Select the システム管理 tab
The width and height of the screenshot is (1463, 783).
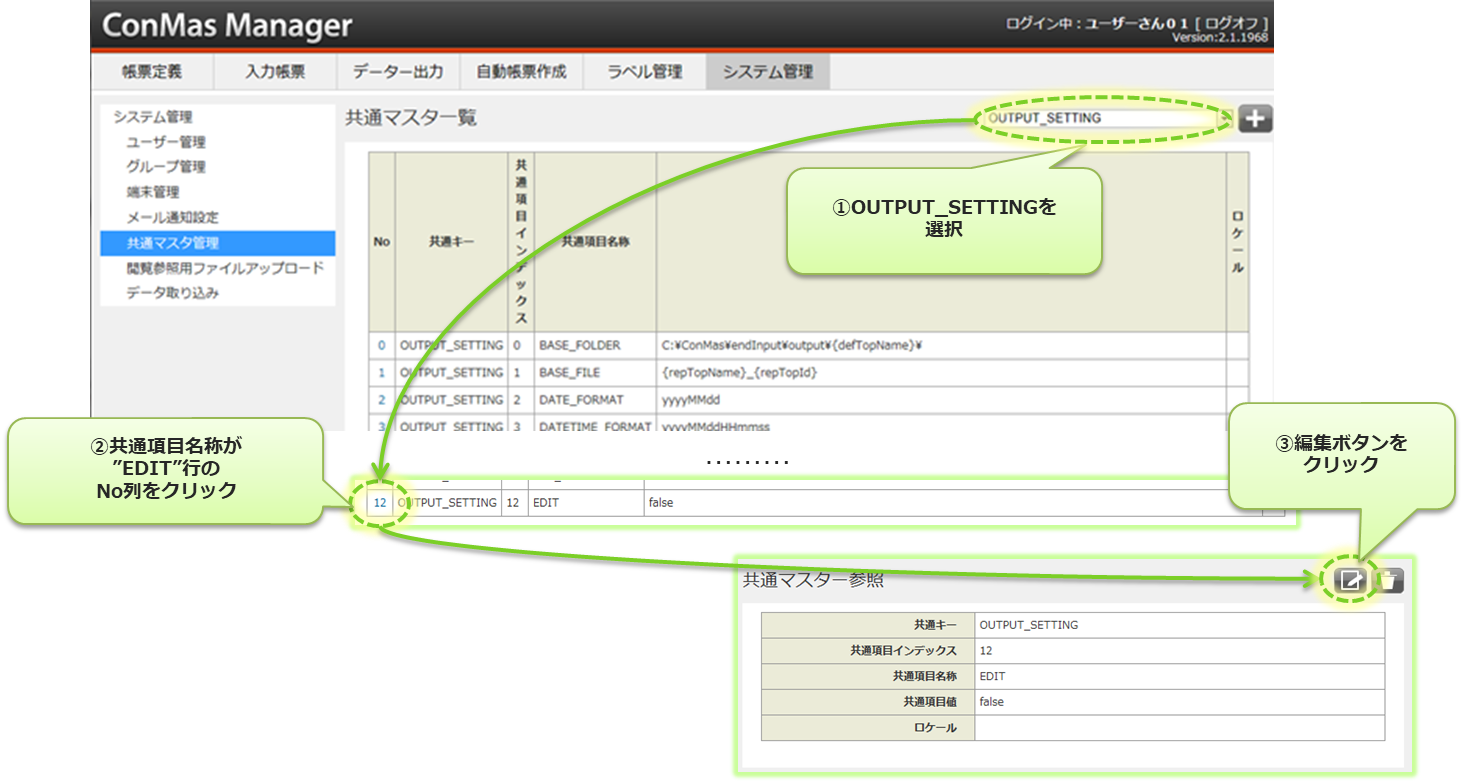pyautogui.click(x=768, y=72)
